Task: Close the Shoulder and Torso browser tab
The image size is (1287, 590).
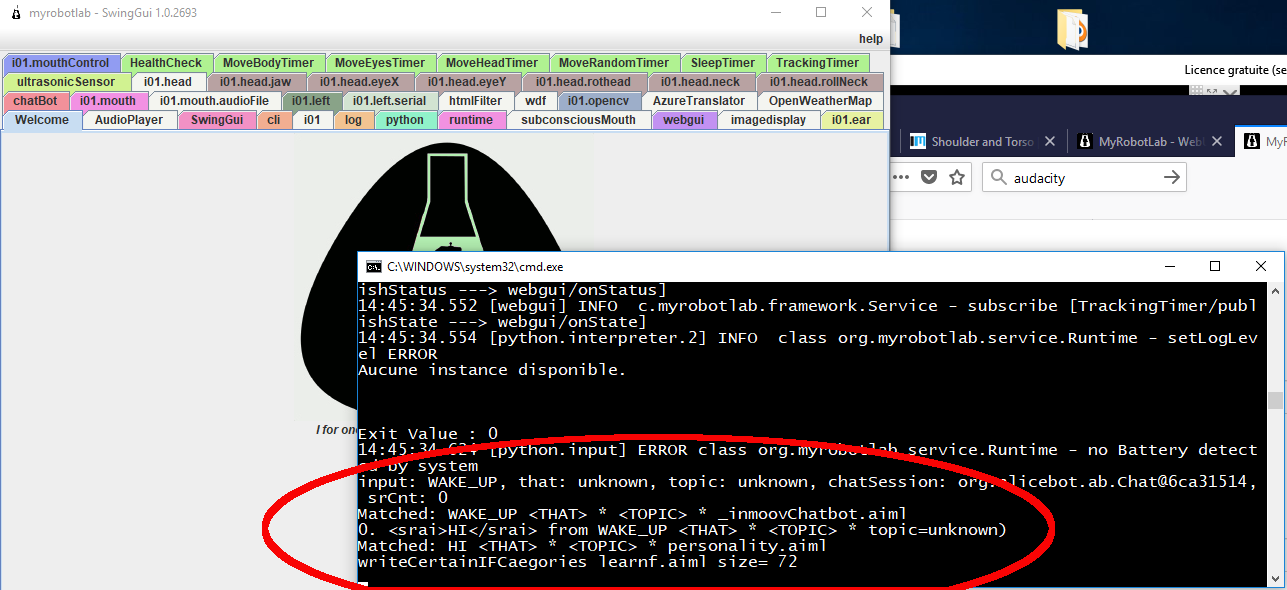Action: pos(1049,141)
